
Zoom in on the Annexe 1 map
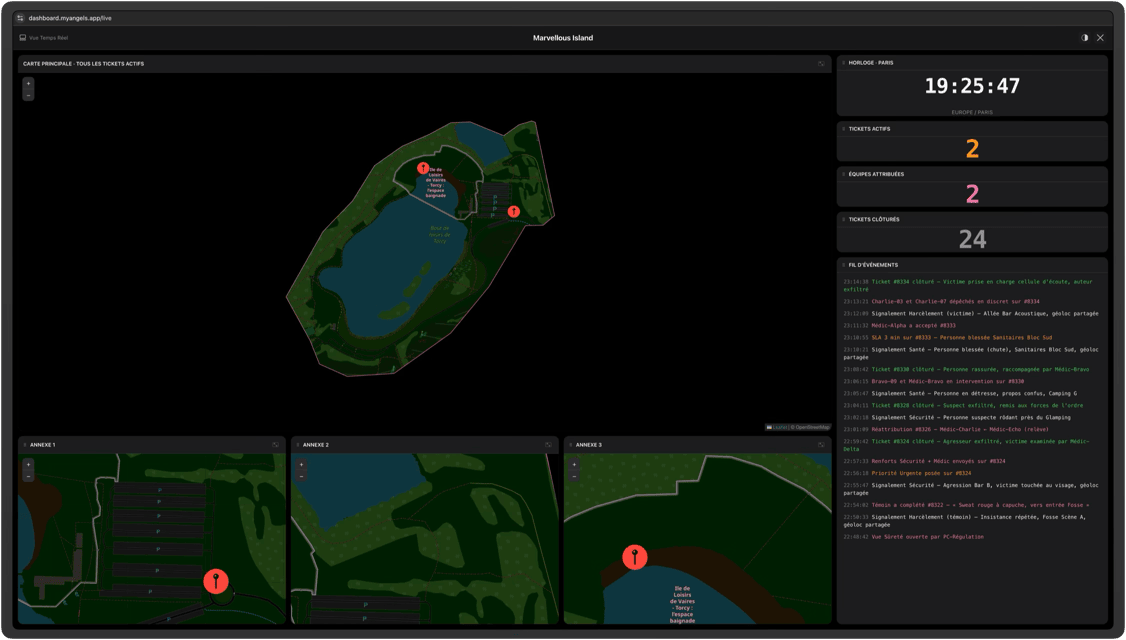click(29, 465)
